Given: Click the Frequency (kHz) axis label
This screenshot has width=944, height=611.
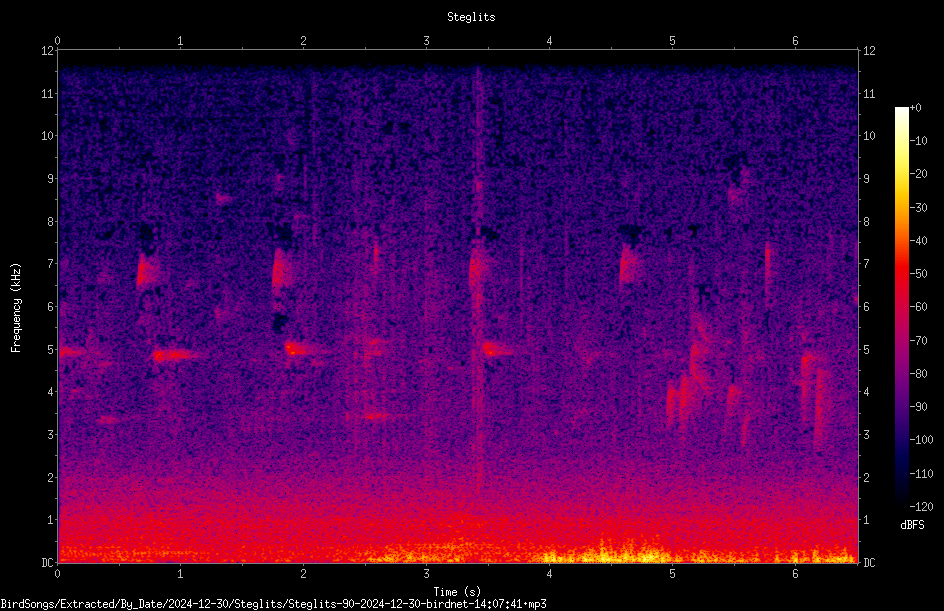Looking at the screenshot, I should (x=16, y=307).
